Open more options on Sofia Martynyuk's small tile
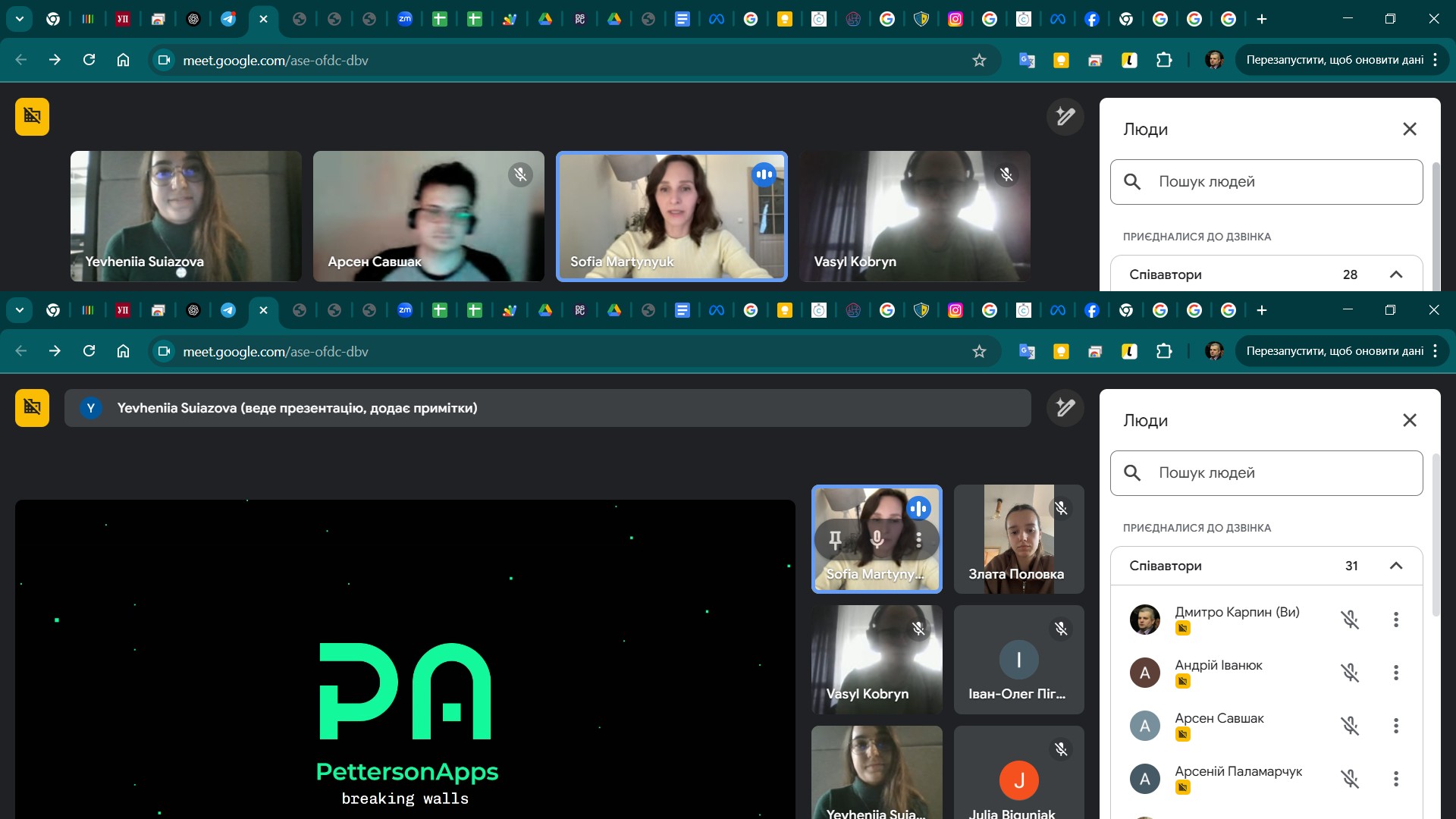Viewport: 1456px width, 819px height. 918,540
